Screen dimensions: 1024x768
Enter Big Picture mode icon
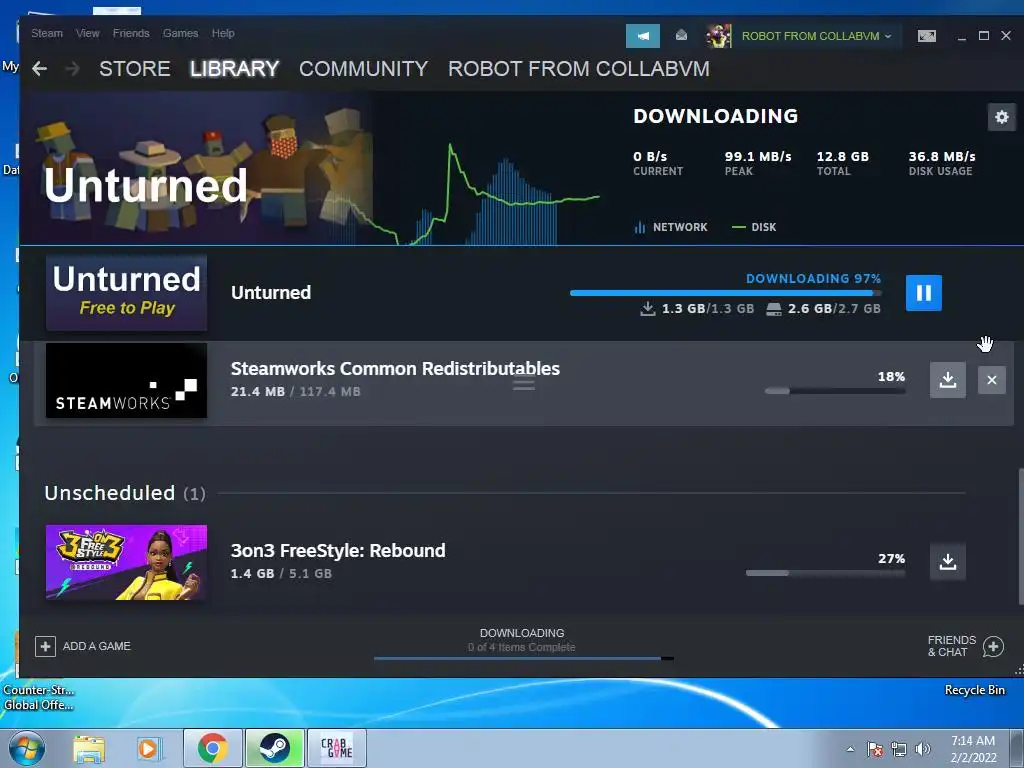coord(927,36)
